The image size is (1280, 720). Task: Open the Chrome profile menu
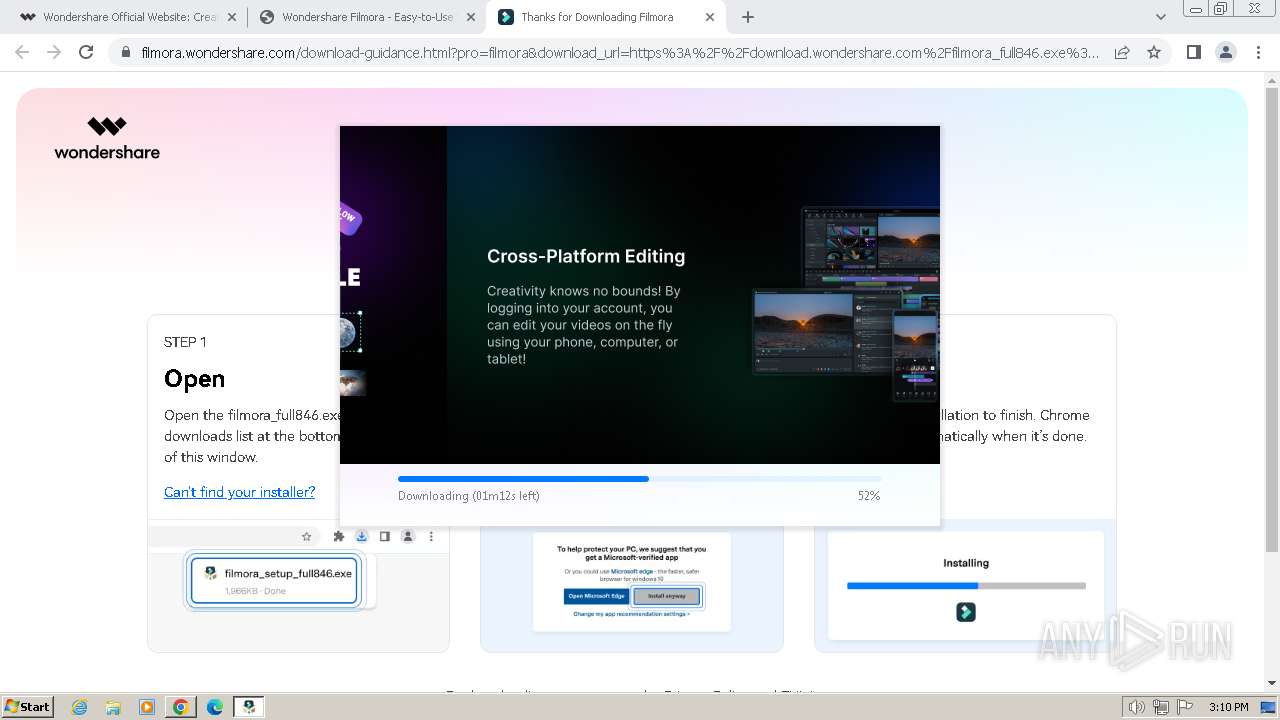click(x=1225, y=52)
